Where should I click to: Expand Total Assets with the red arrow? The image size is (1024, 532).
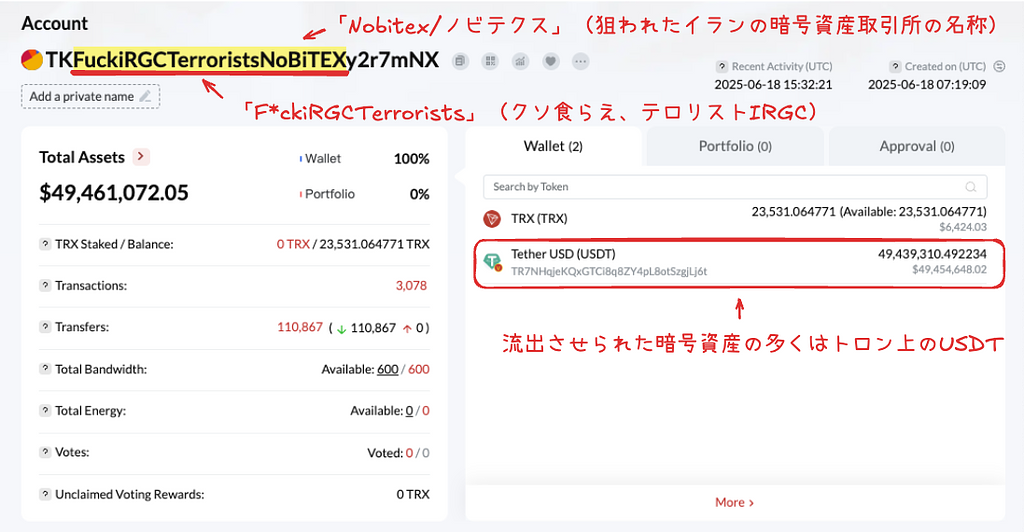coord(141,156)
